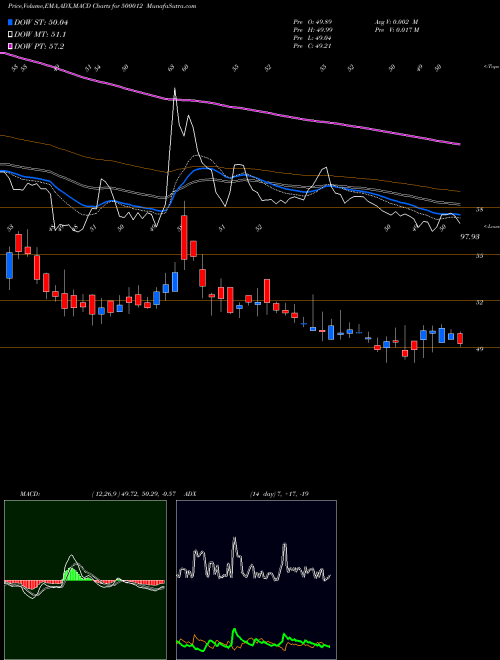500x660 pixels.
Task: Click the 'Pre O: 49.89' value
Action: (312, 22)
